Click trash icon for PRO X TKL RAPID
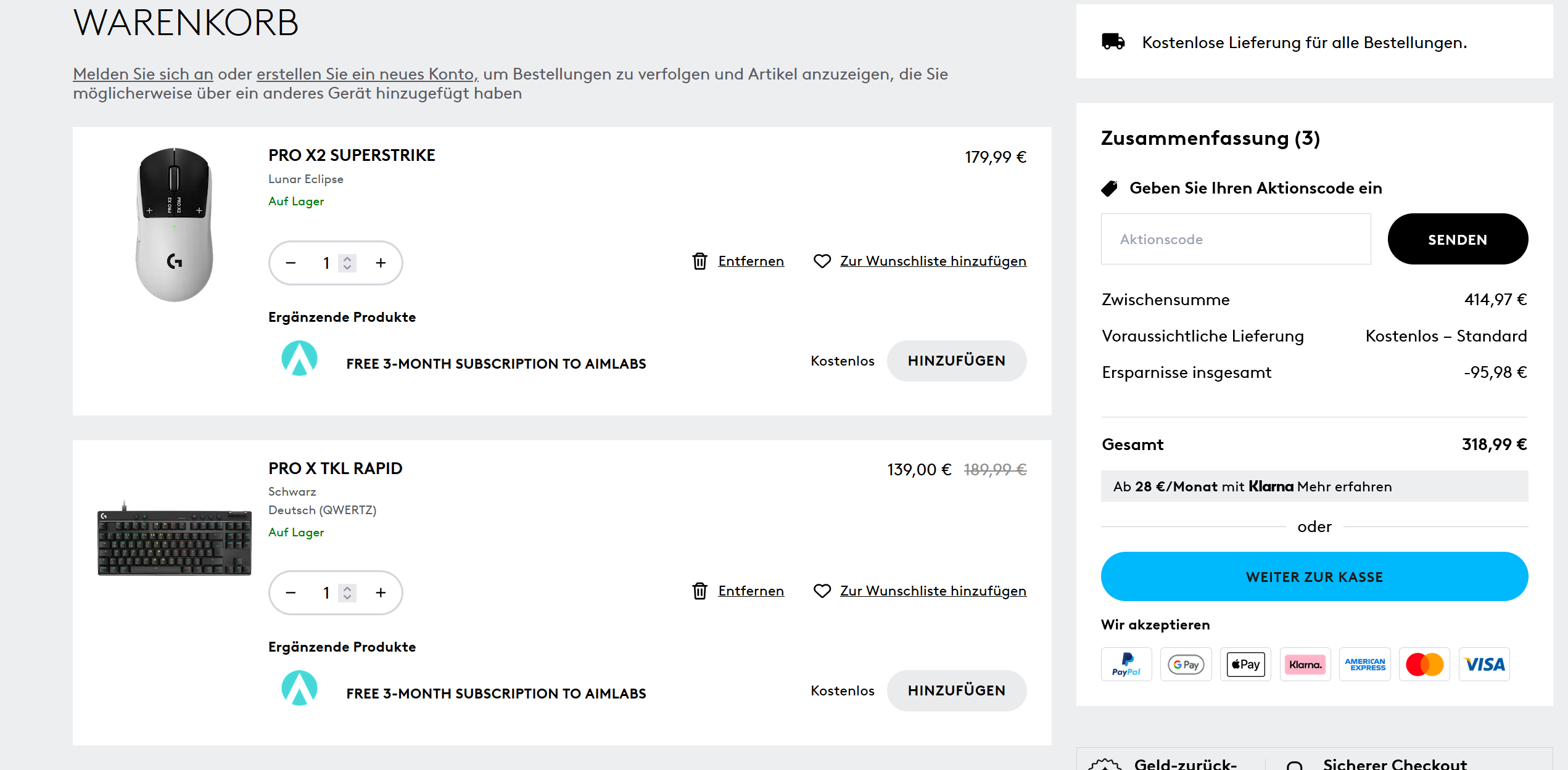This screenshot has height=770, width=1568. pos(699,591)
